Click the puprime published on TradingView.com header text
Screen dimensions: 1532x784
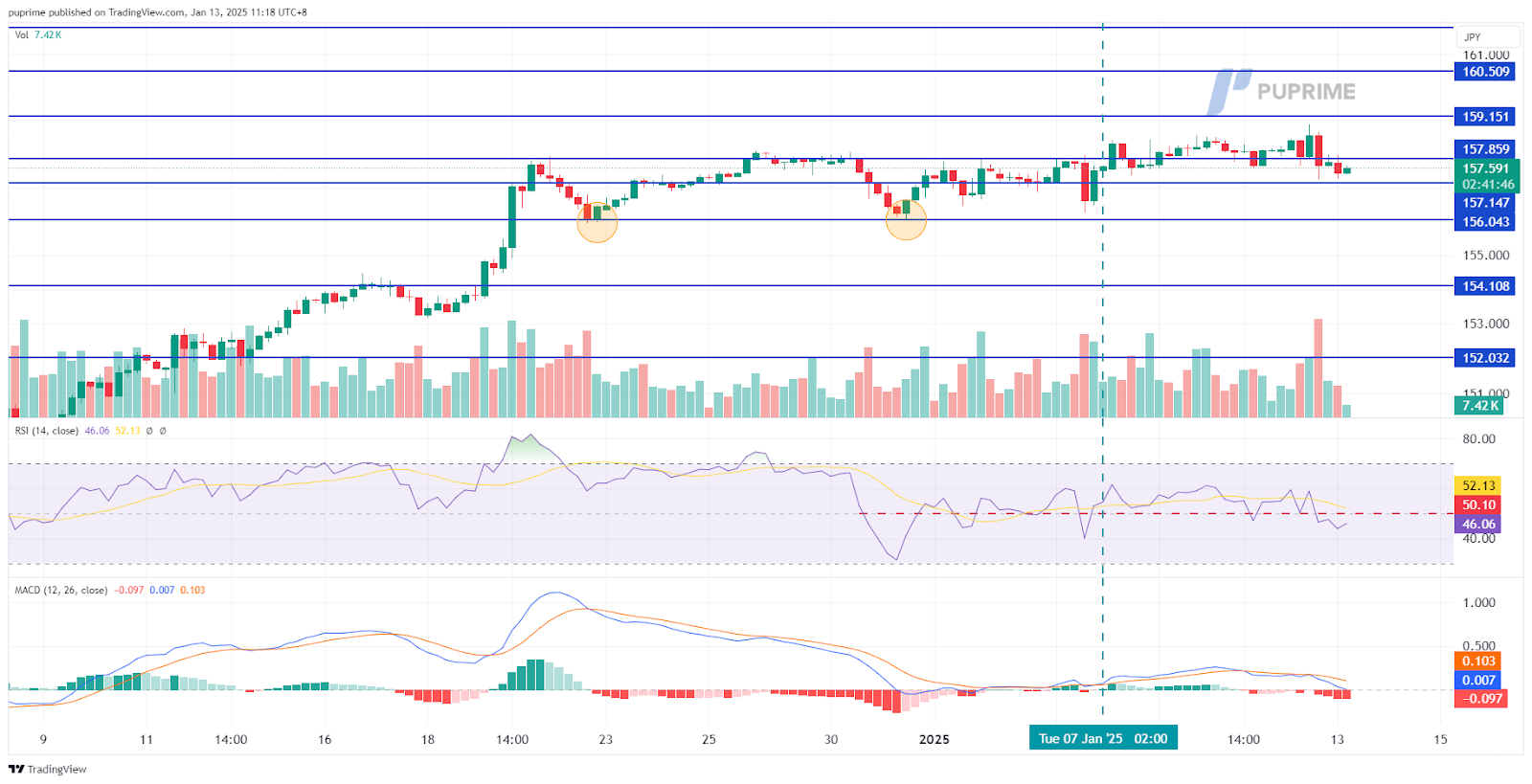pyautogui.click(x=158, y=12)
